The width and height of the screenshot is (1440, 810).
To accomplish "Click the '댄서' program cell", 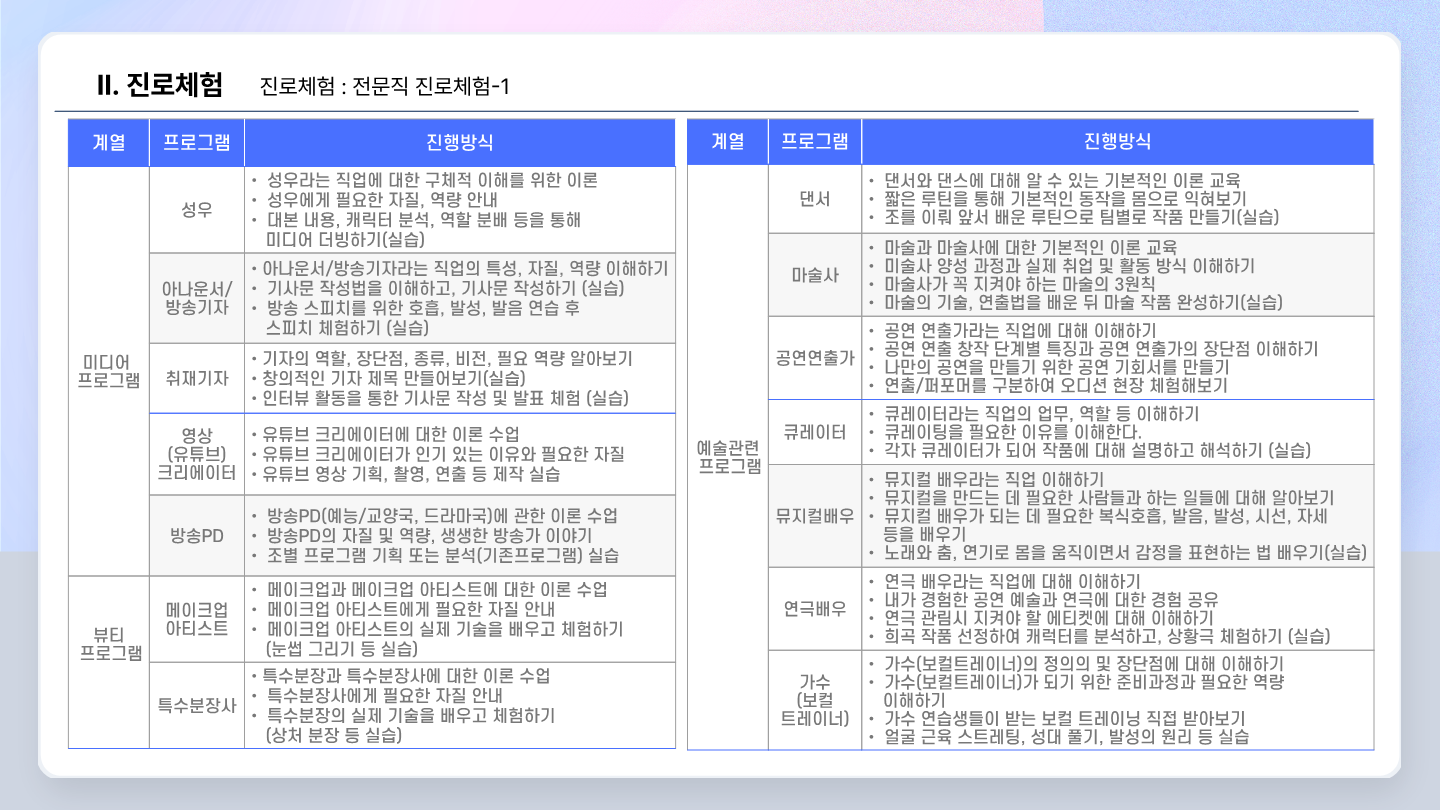I will click(815, 198).
